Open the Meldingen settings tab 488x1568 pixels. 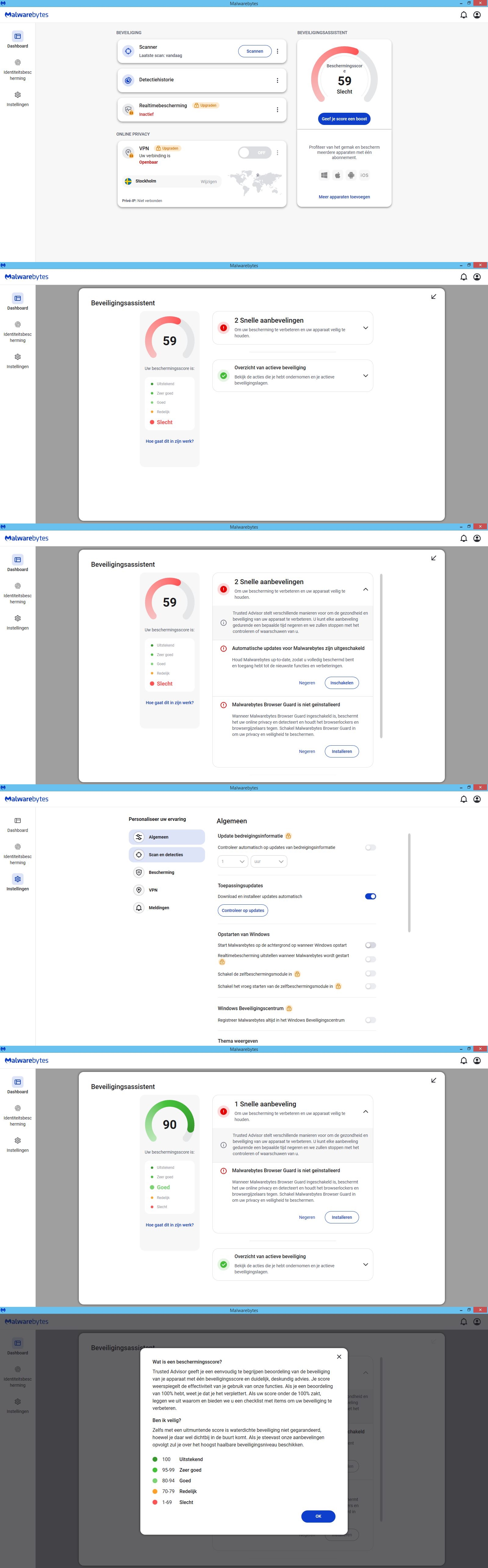click(x=167, y=908)
